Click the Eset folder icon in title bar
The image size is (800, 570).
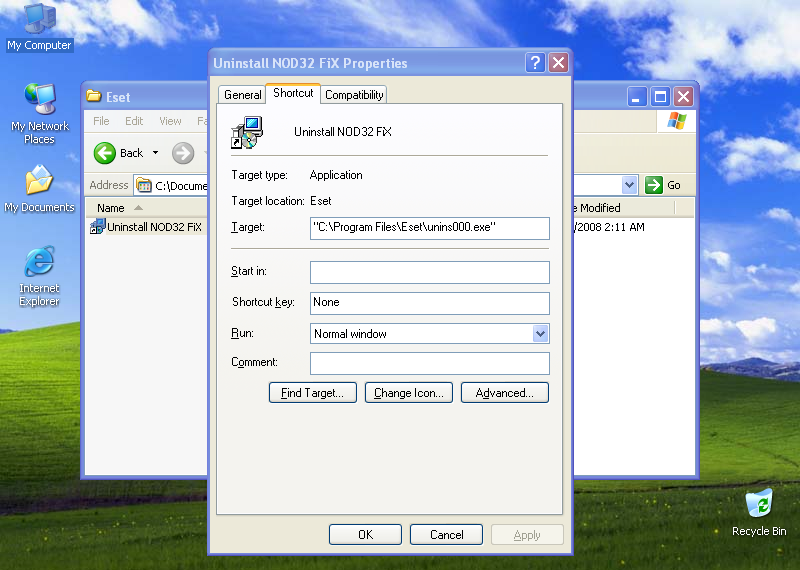94,96
